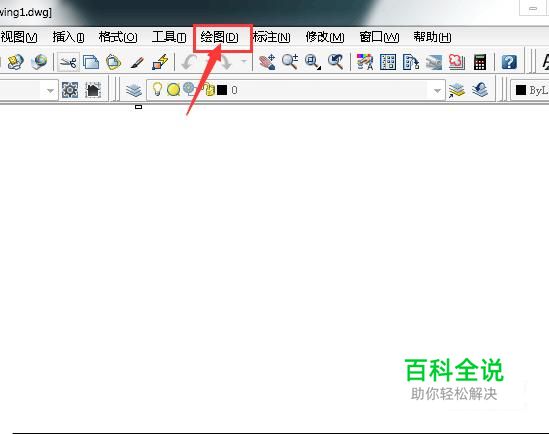Open the 绘图(D) menu
The width and height of the screenshot is (549, 434).
(220, 37)
